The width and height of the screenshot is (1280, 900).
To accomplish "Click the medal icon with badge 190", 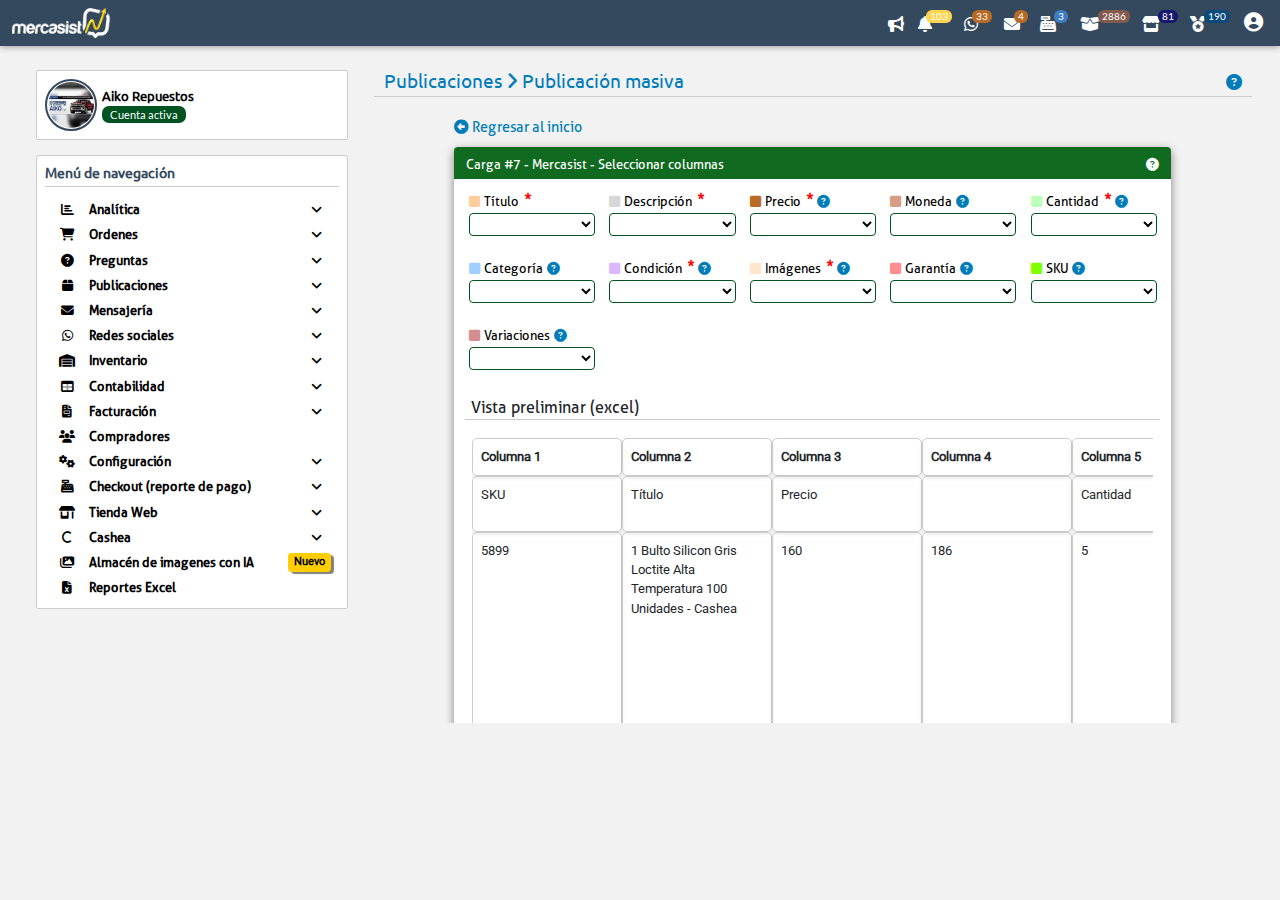I will tap(1197, 24).
